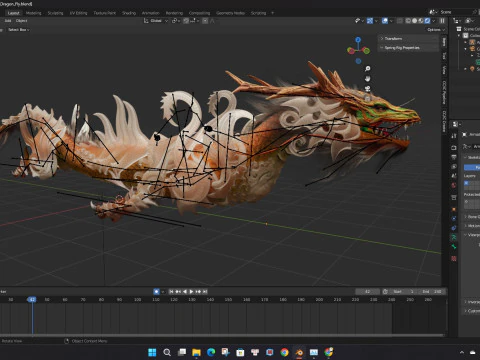Jump to the previous keyframe
Viewport: 480px width, 360px height.
(x=178, y=292)
